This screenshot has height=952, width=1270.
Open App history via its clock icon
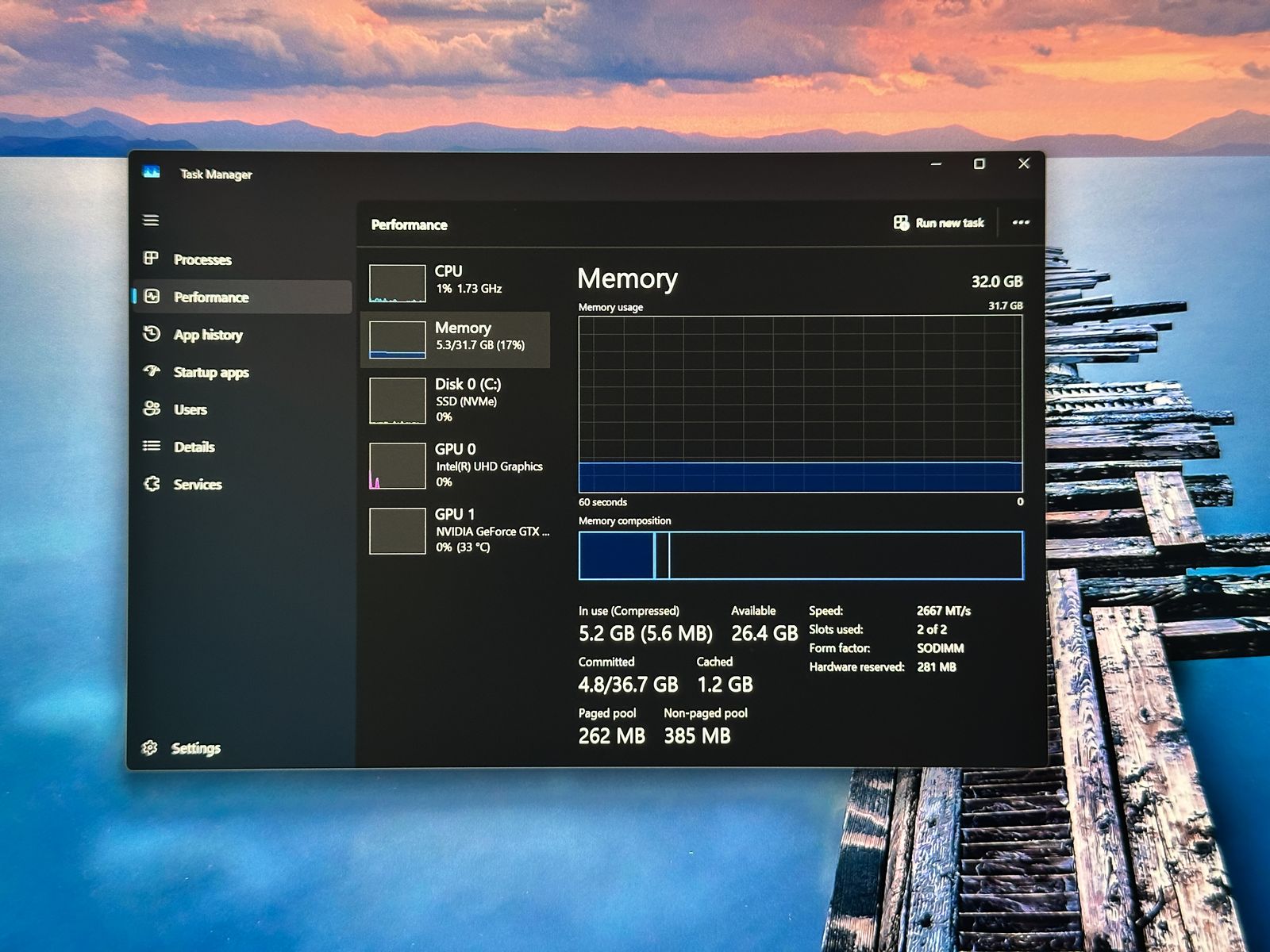point(152,334)
